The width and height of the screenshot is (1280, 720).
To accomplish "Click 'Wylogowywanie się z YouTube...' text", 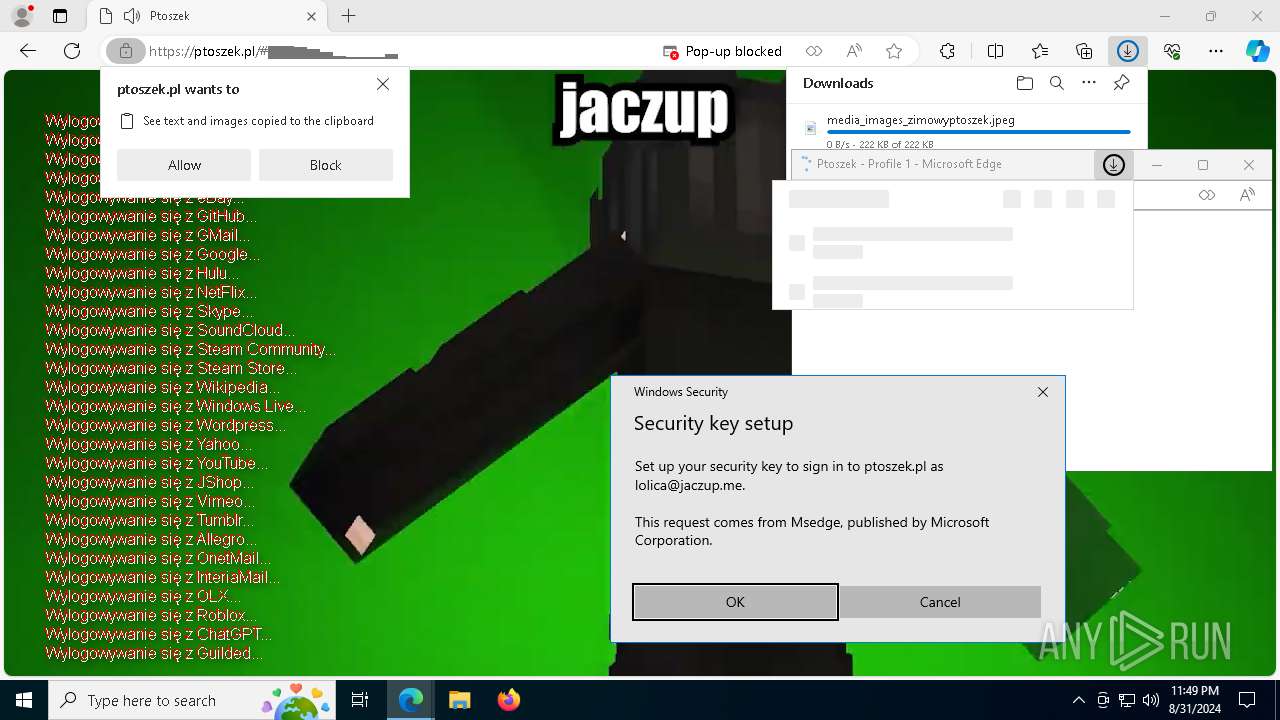I will pos(157,463).
